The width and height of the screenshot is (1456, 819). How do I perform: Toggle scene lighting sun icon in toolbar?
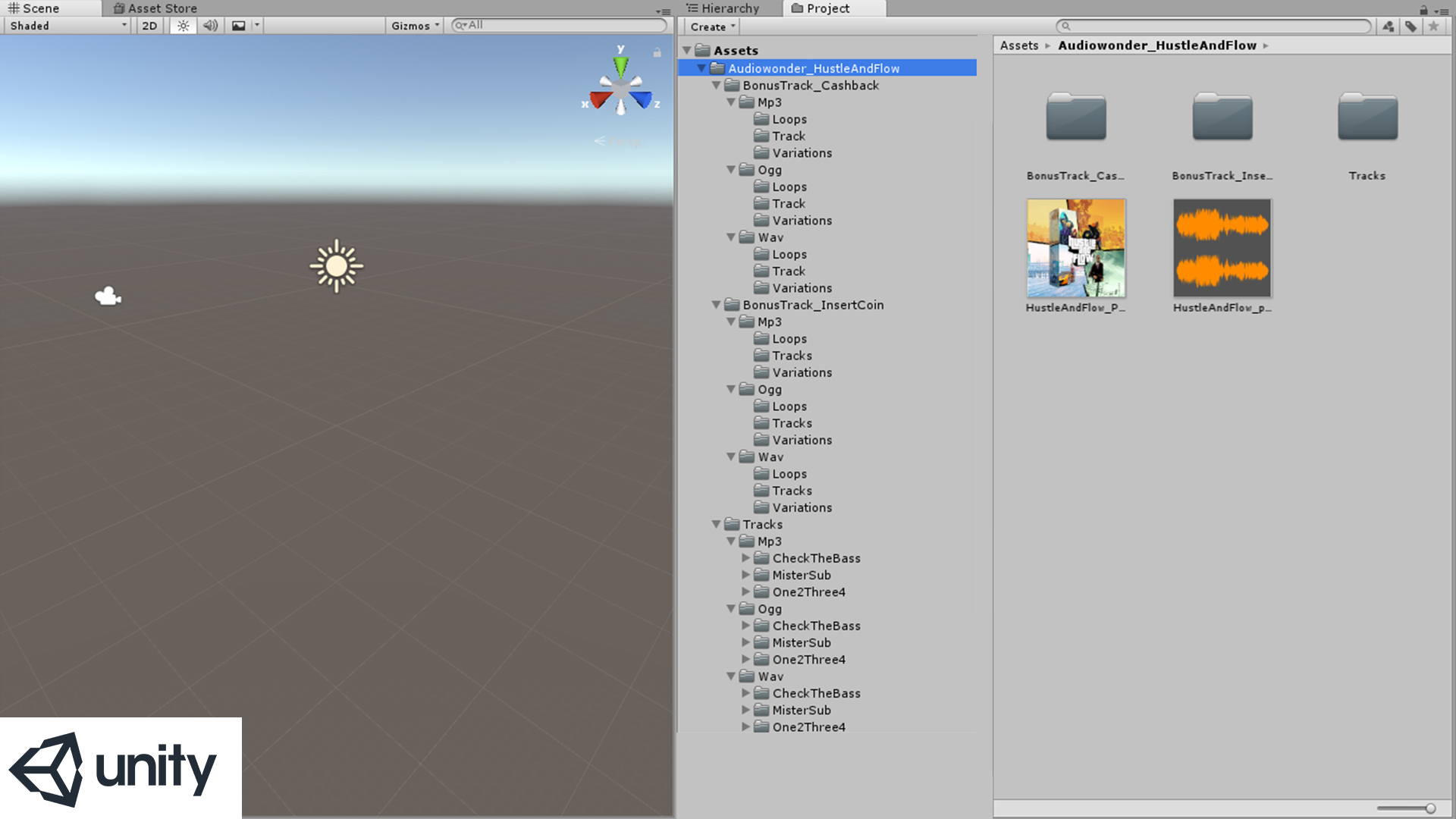point(184,26)
